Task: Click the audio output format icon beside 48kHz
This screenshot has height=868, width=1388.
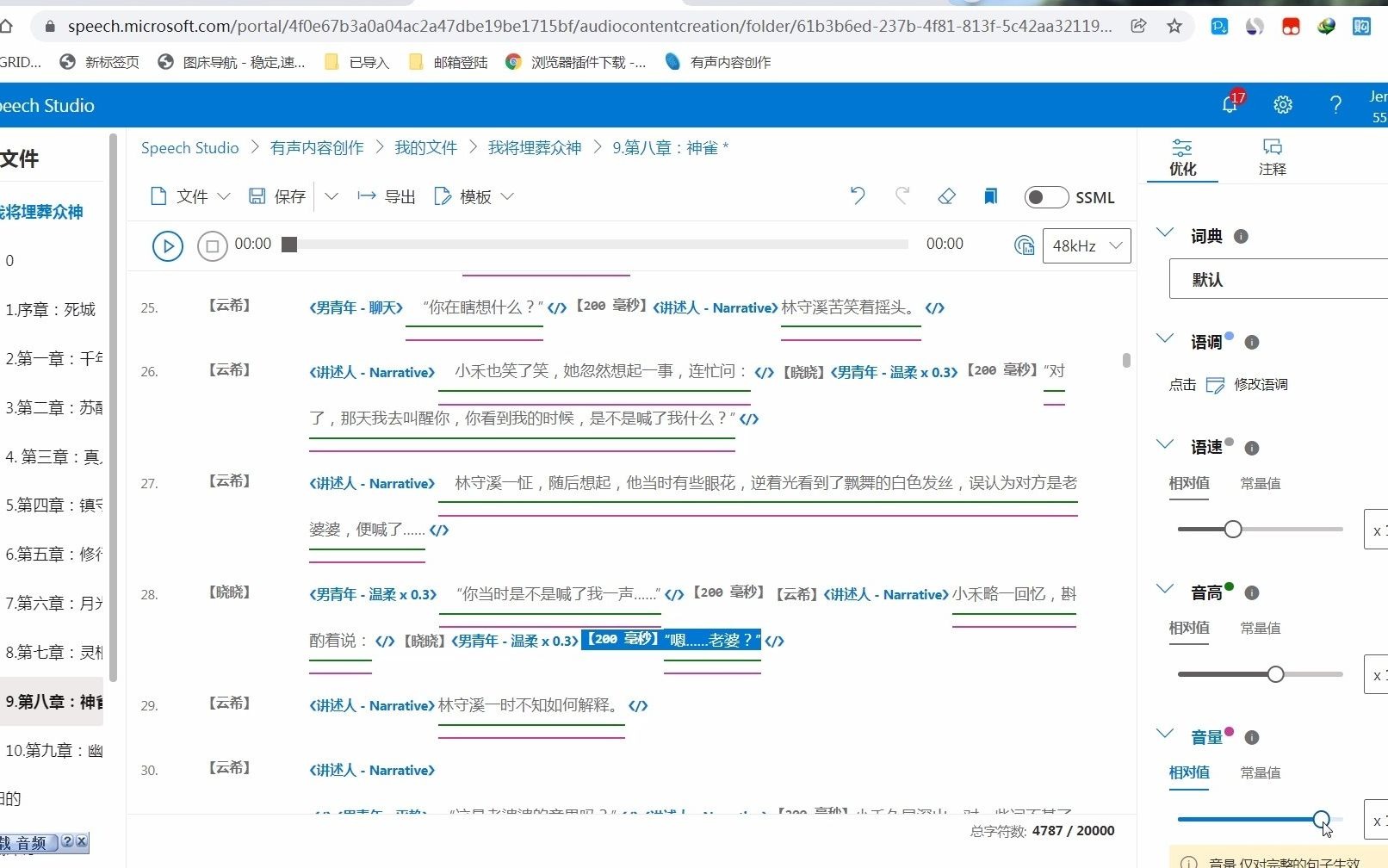Action: pyautogui.click(x=1024, y=245)
